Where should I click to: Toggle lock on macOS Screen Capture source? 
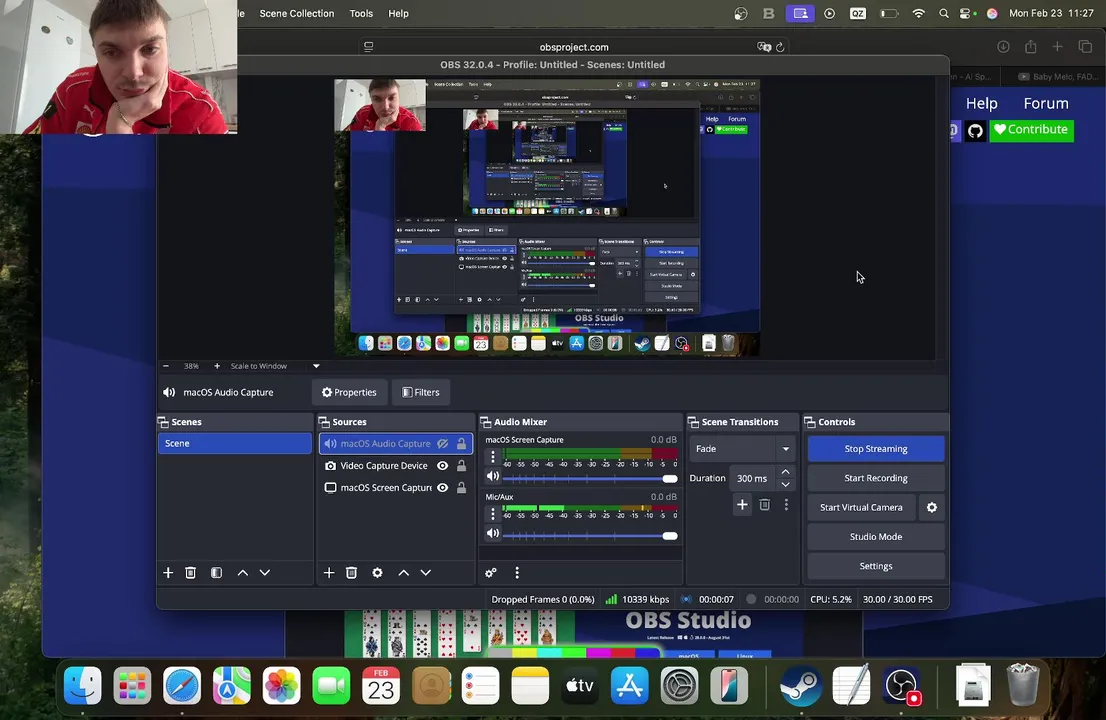tap(461, 487)
